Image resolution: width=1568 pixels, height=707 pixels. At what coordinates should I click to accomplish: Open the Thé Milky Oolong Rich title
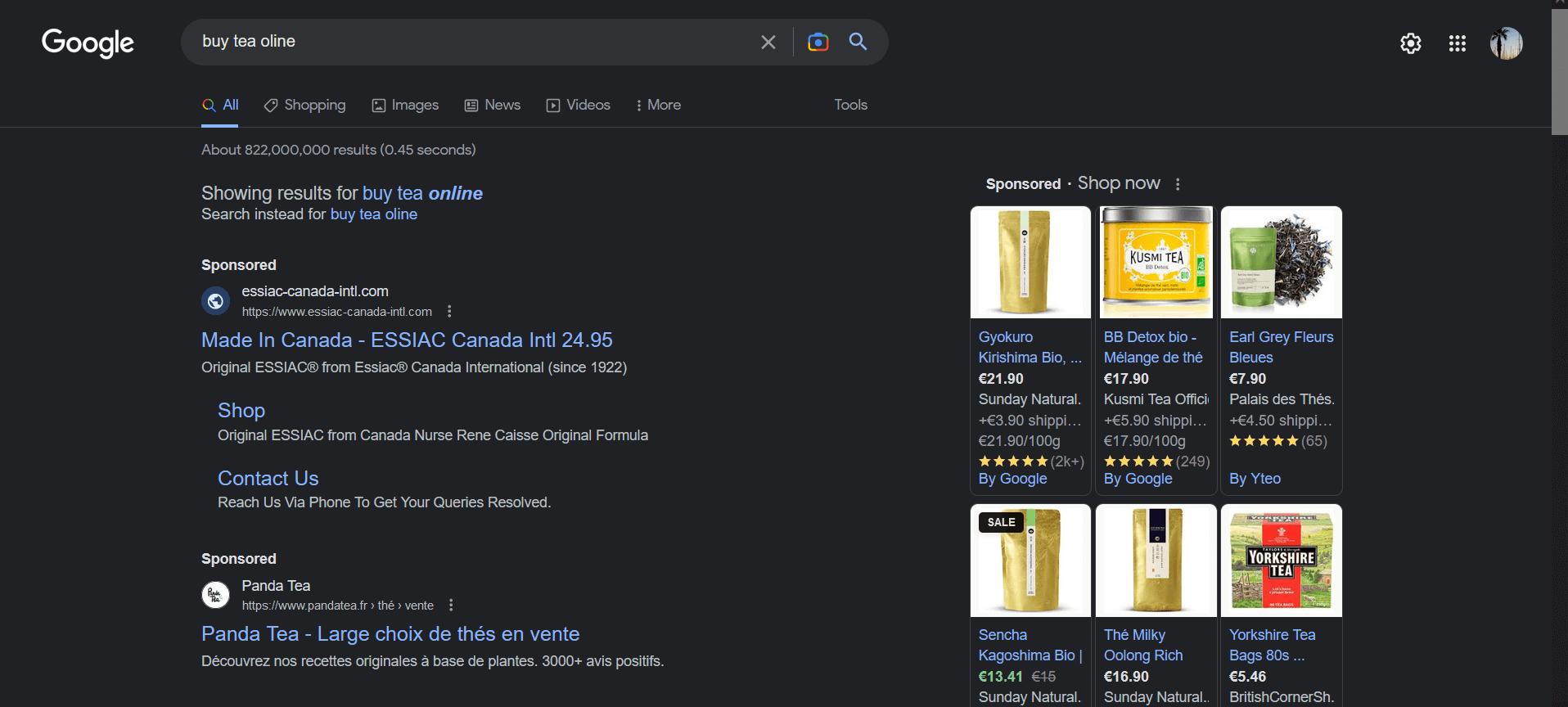(1143, 645)
